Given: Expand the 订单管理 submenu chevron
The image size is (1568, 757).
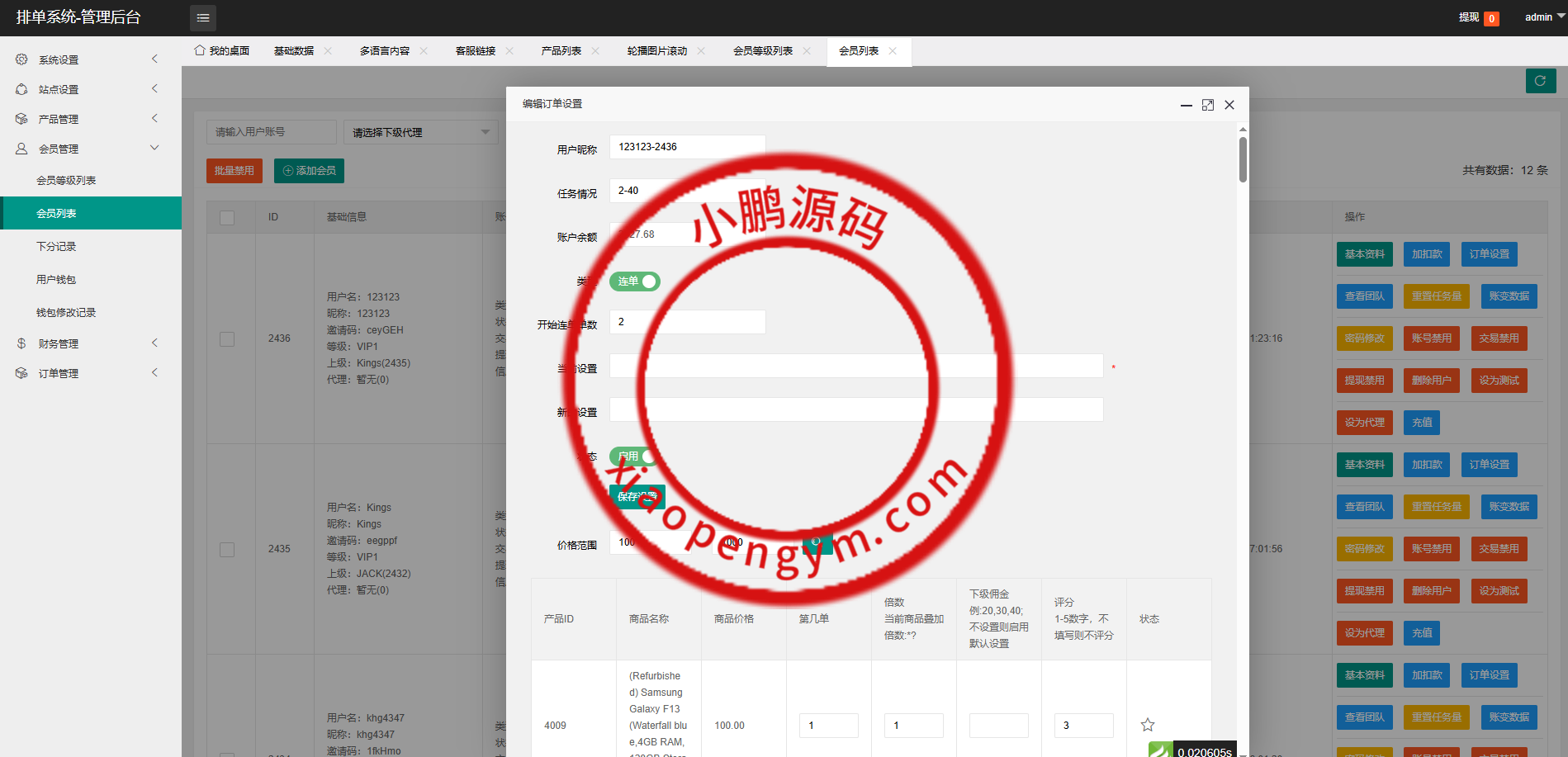Looking at the screenshot, I should (x=154, y=372).
